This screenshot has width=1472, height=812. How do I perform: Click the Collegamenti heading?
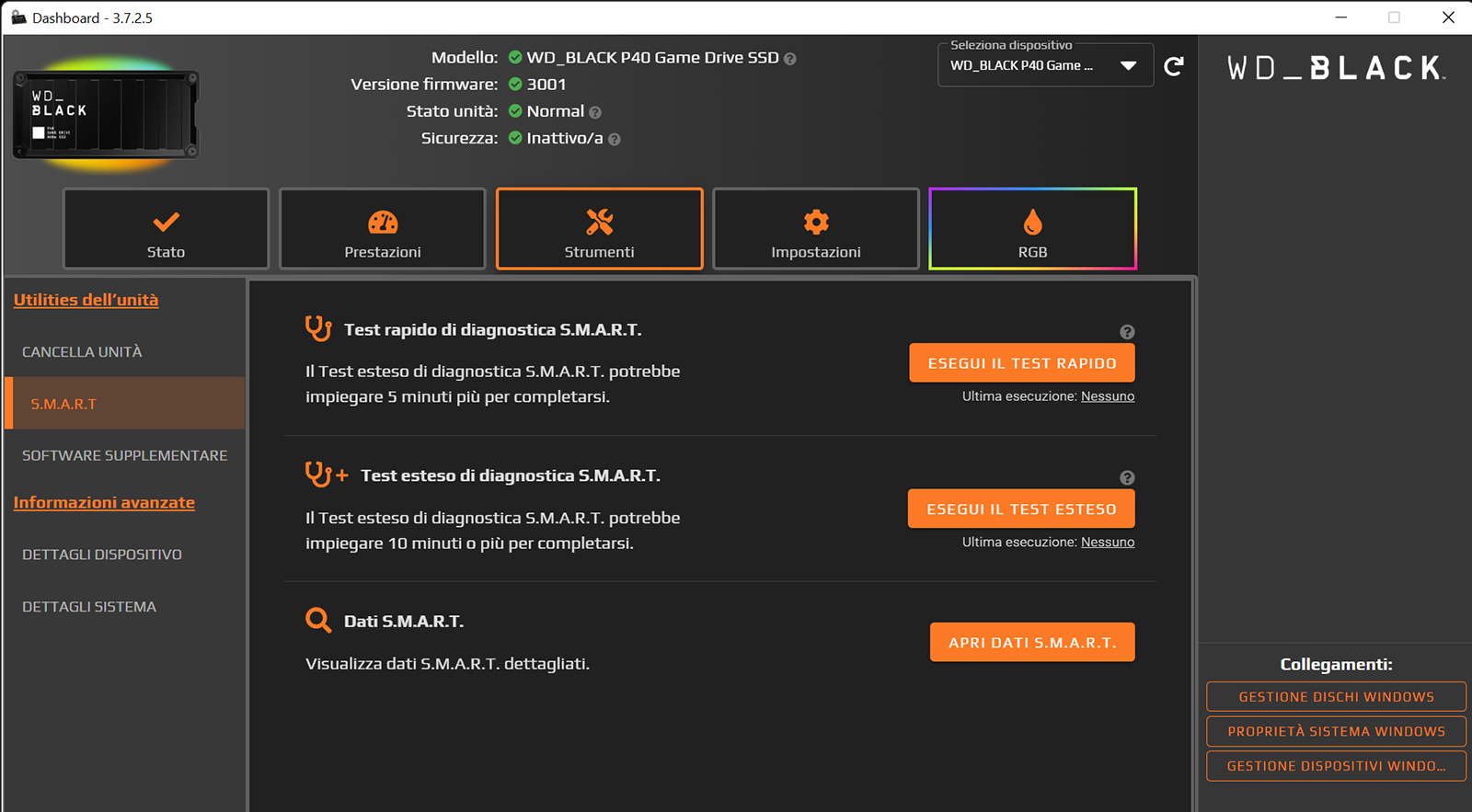click(x=1337, y=665)
